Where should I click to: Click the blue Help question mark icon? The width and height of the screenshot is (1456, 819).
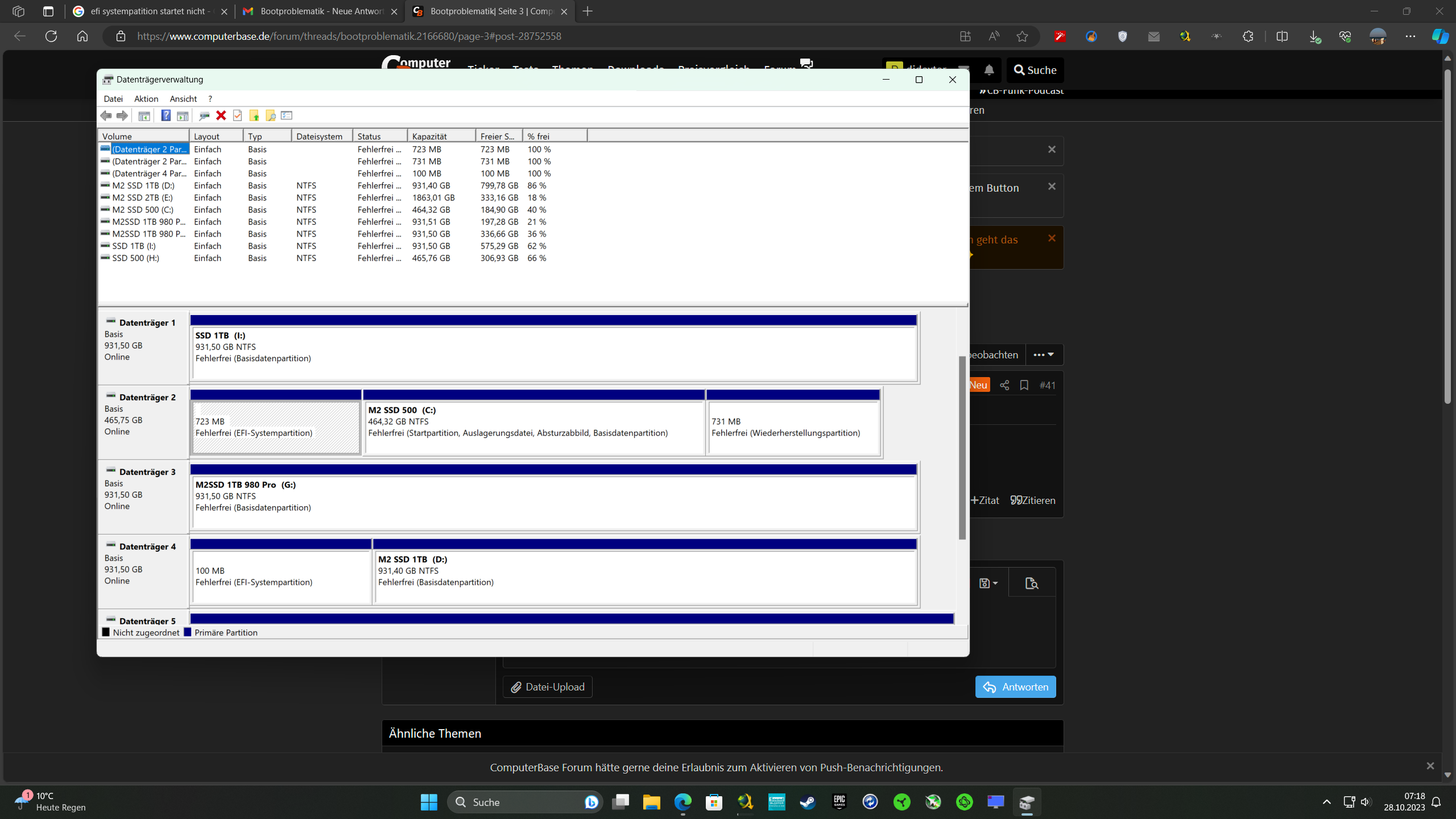(x=166, y=115)
